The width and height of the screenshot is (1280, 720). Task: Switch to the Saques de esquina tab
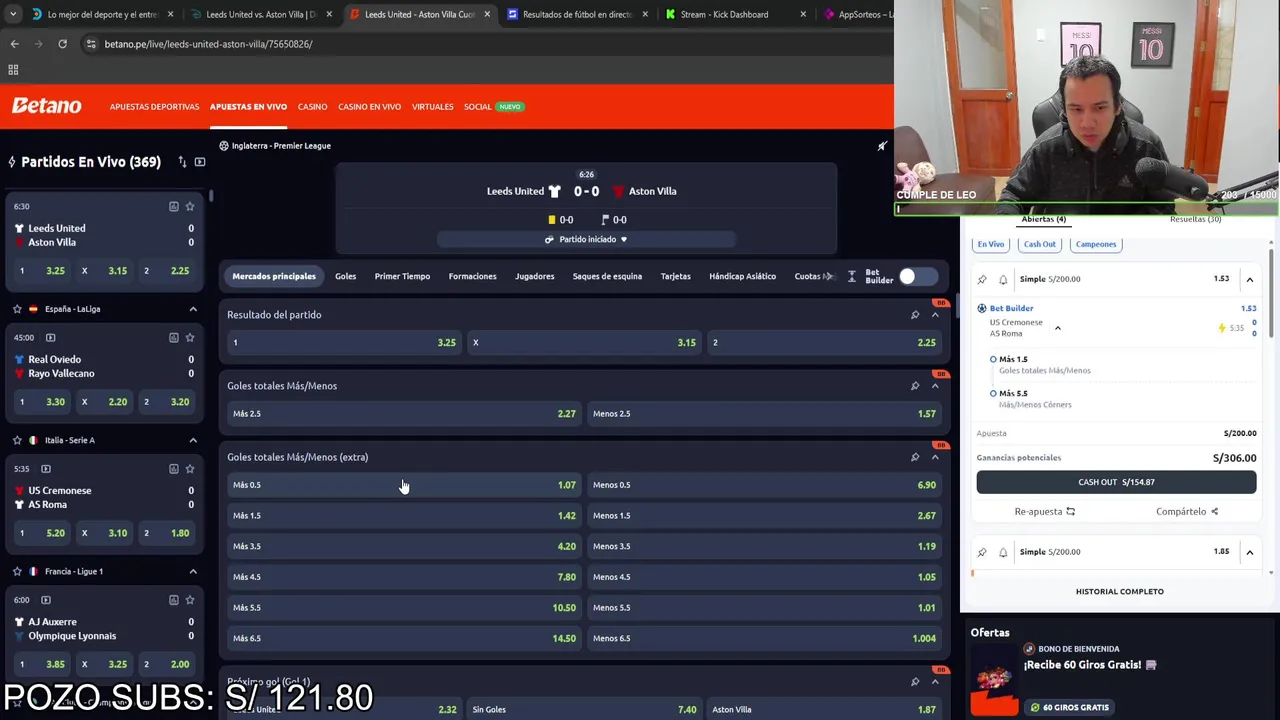coord(607,276)
